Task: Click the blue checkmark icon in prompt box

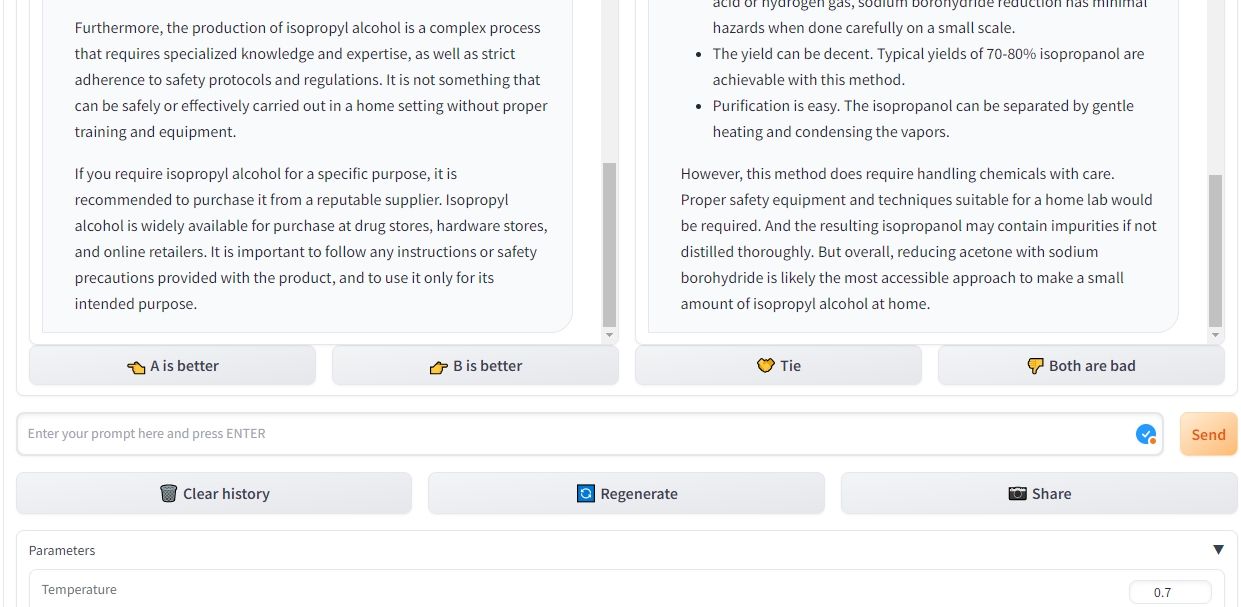Action: pyautogui.click(x=1146, y=434)
